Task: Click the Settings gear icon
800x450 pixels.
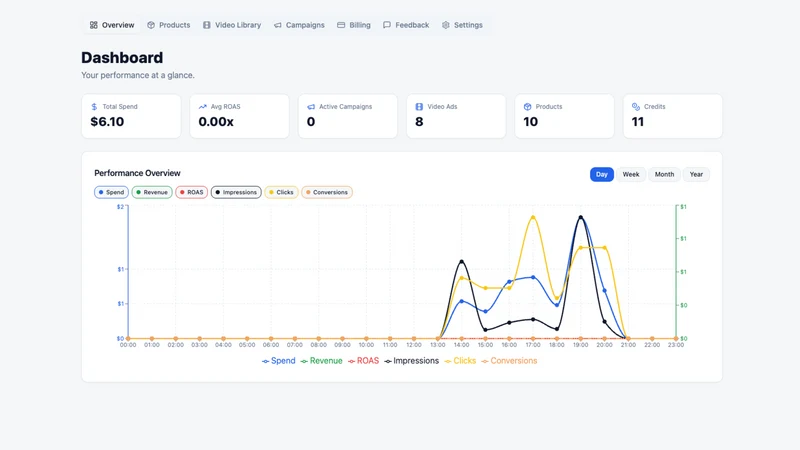Action: click(446, 25)
